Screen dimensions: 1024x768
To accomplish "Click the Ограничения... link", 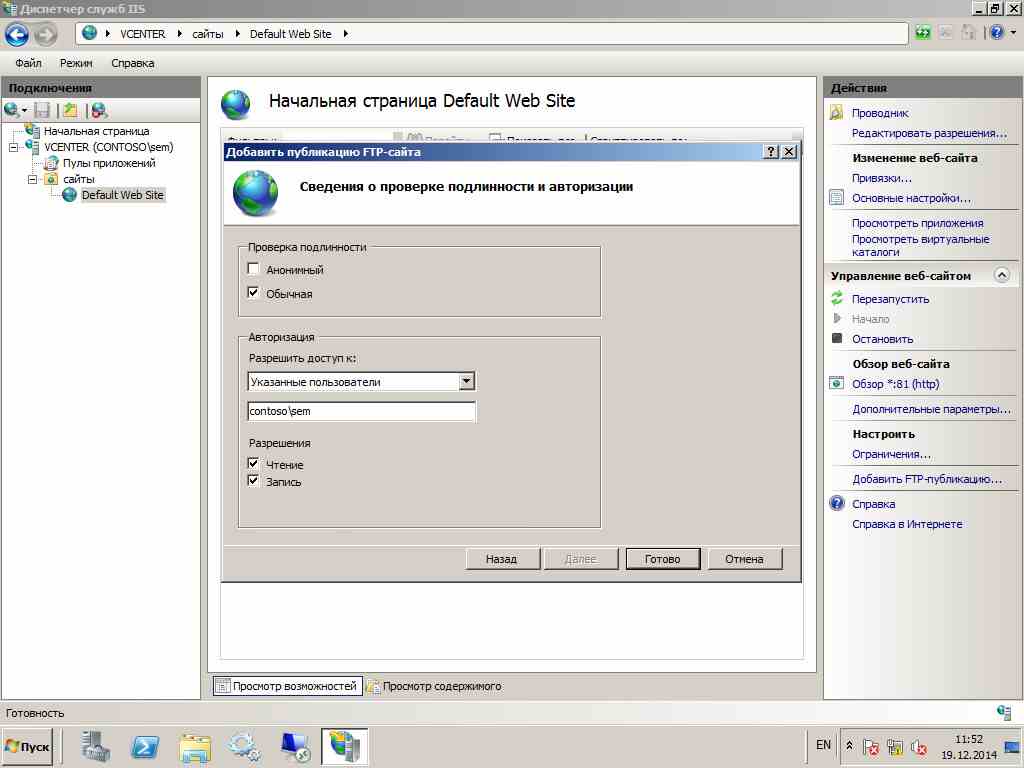I will (x=891, y=454).
